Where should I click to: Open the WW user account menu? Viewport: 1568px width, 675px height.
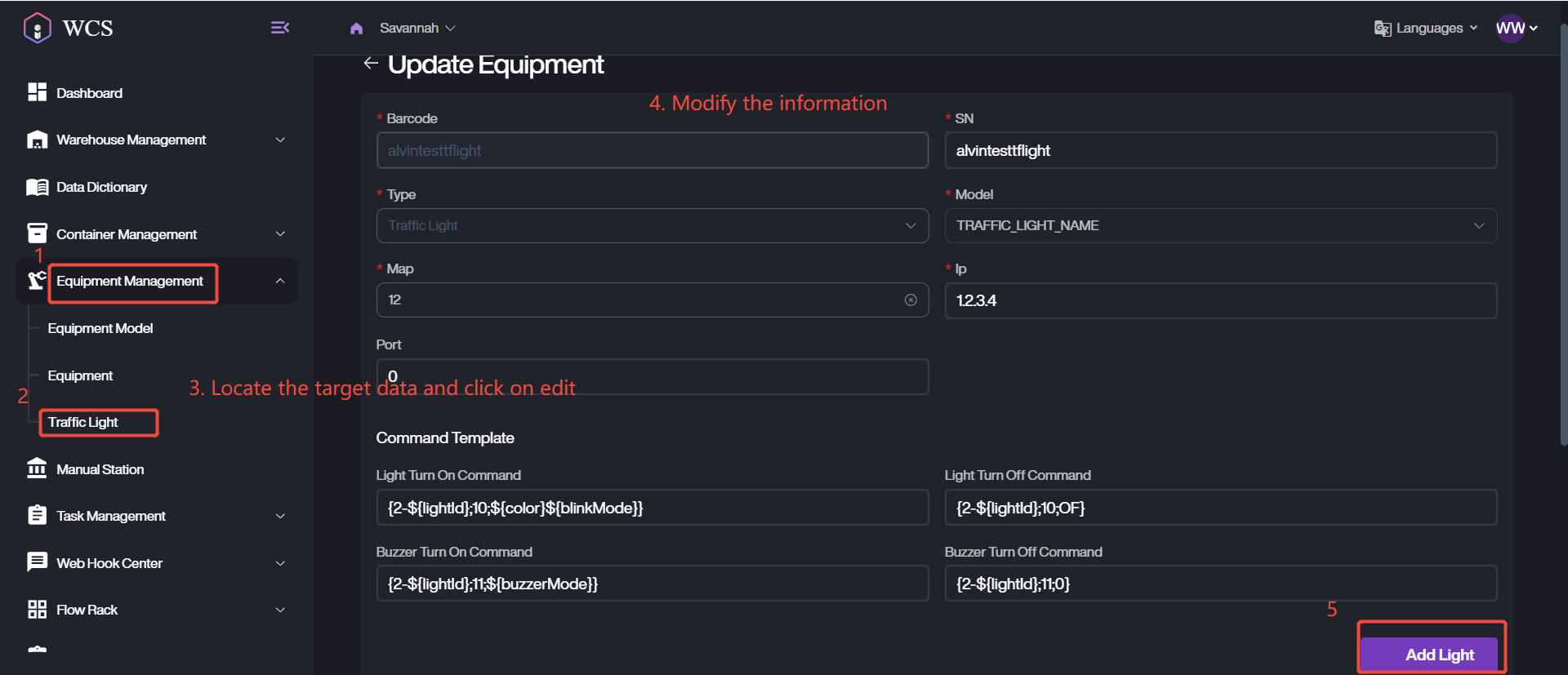tap(1516, 29)
